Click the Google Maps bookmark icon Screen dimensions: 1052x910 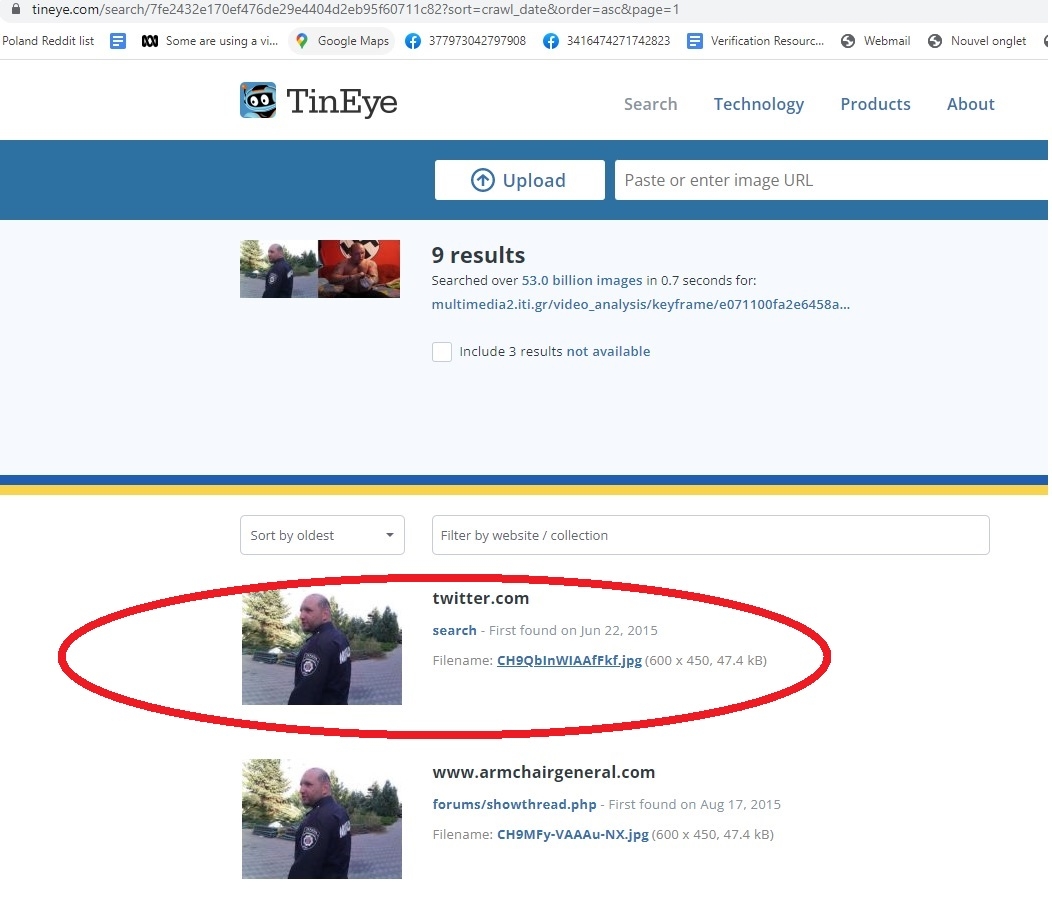(x=302, y=41)
